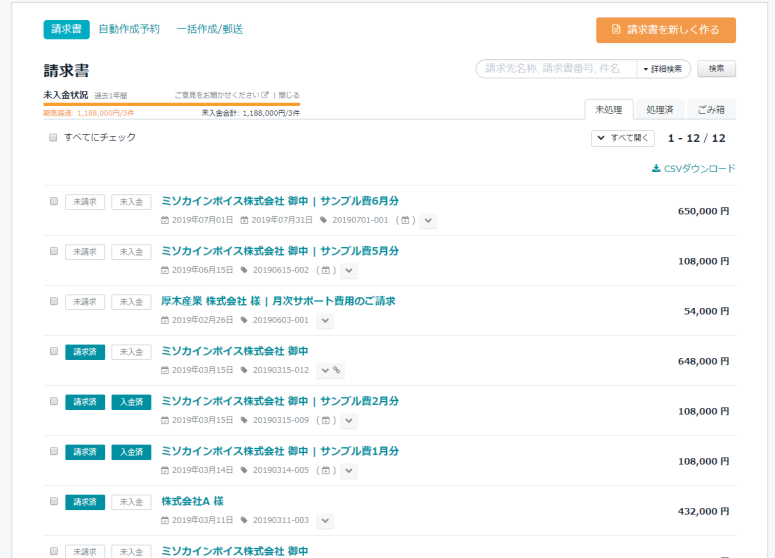Click the date icon before 2019年03月11日

pyautogui.click(x=165, y=520)
